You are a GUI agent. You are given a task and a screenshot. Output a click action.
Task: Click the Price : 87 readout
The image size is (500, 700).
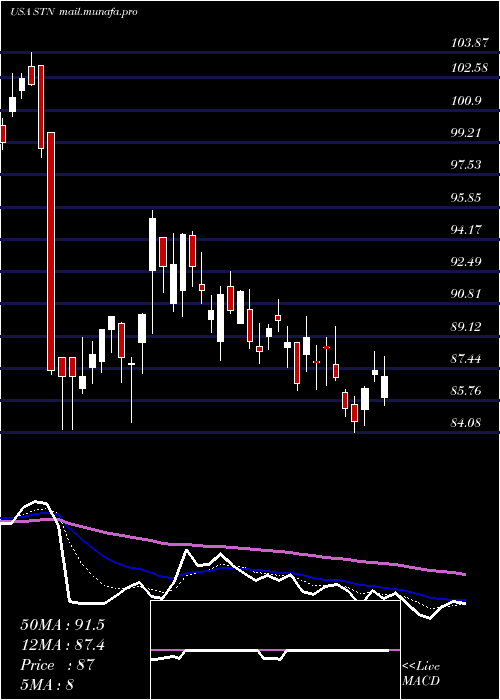tap(58, 665)
